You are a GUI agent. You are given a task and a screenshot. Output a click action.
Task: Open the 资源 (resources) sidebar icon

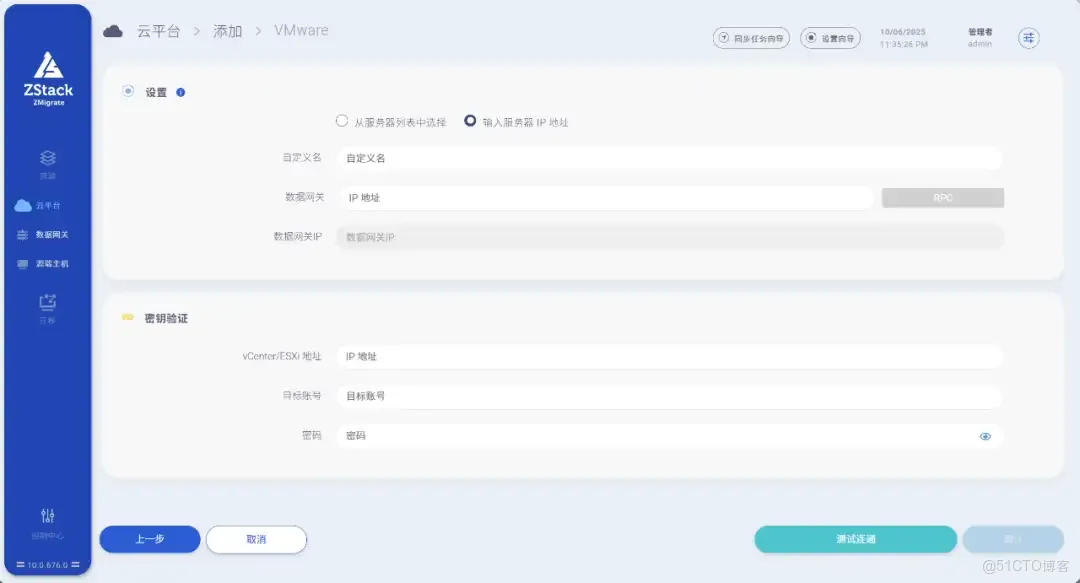[x=47, y=163]
